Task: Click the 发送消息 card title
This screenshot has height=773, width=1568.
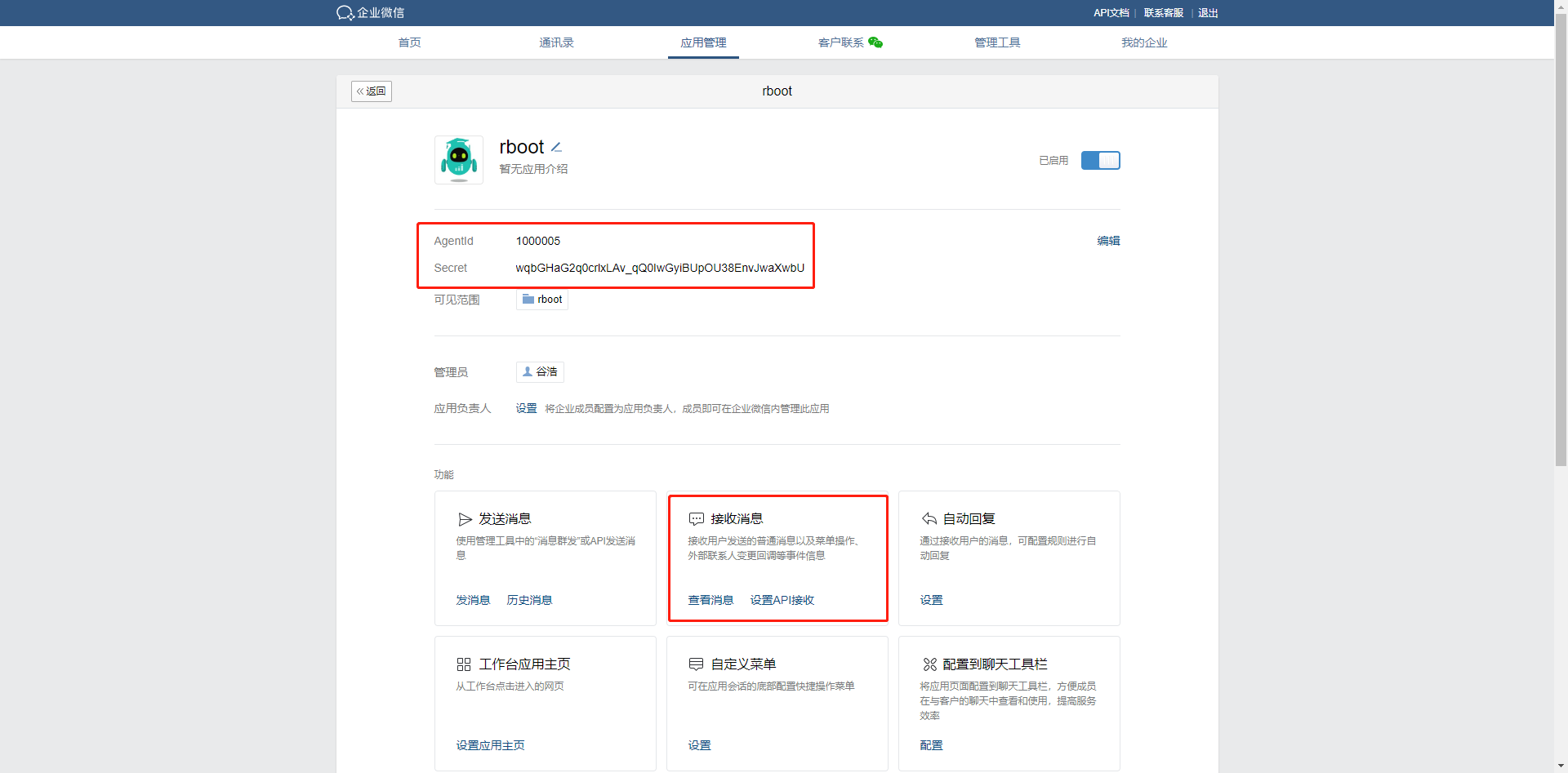Action: click(505, 519)
